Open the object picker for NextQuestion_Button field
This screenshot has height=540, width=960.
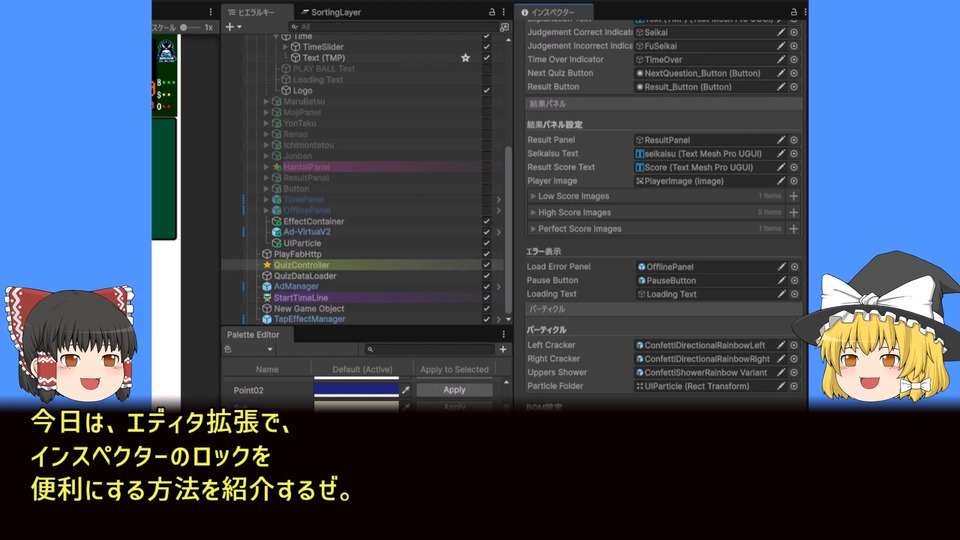click(794, 73)
